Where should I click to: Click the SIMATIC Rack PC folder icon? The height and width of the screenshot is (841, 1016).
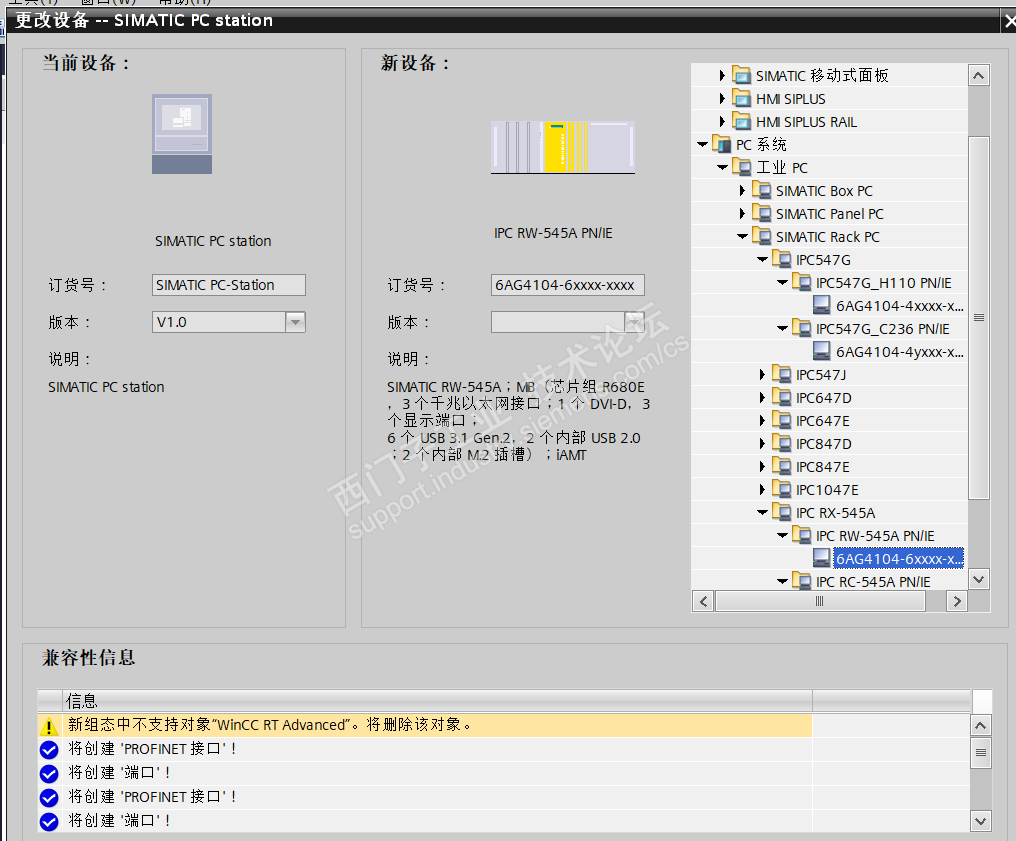tap(761, 236)
